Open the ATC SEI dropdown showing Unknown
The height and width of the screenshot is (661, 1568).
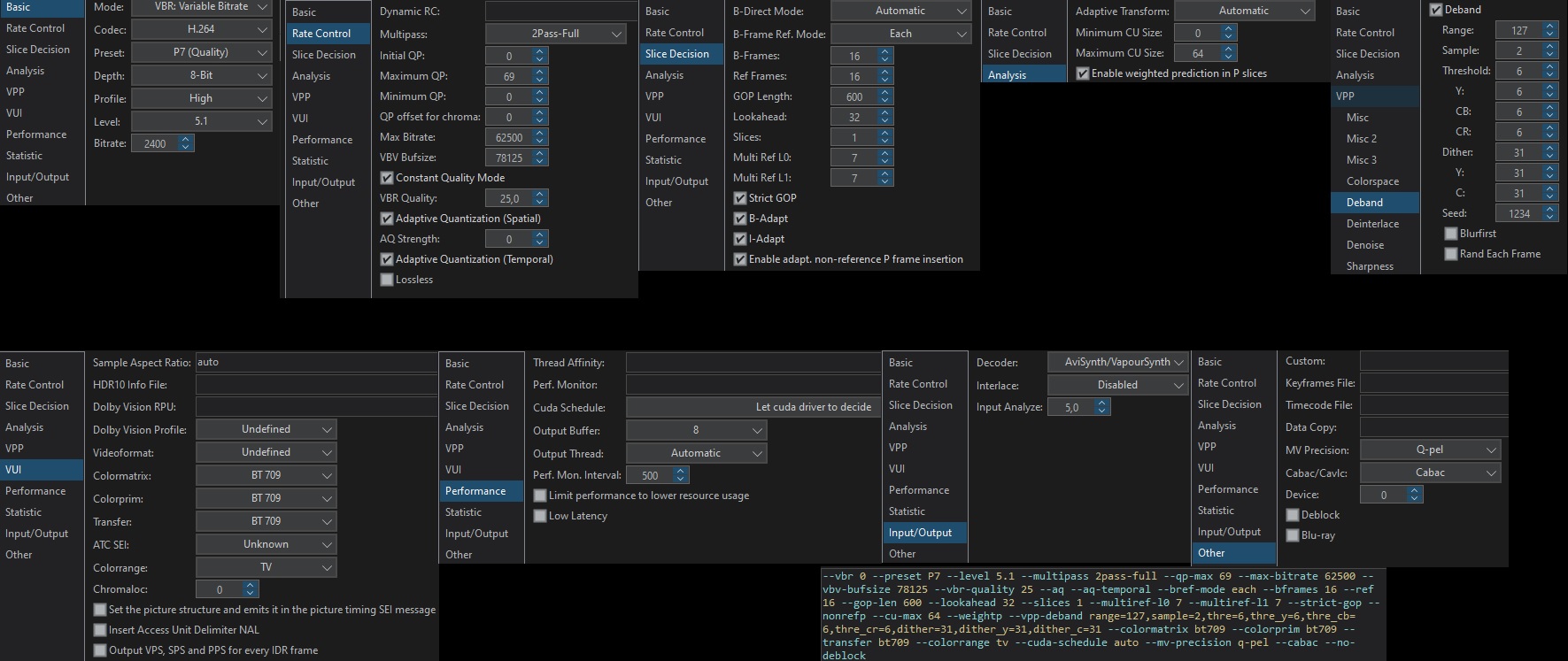(266, 544)
